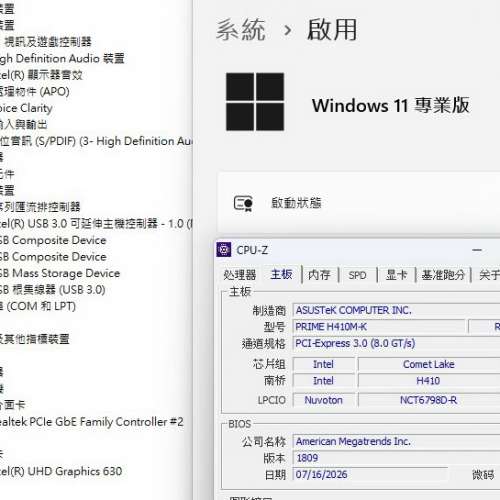Select the UHD Graphics 630 entry
This screenshot has height=500, width=500.
tap(61, 471)
